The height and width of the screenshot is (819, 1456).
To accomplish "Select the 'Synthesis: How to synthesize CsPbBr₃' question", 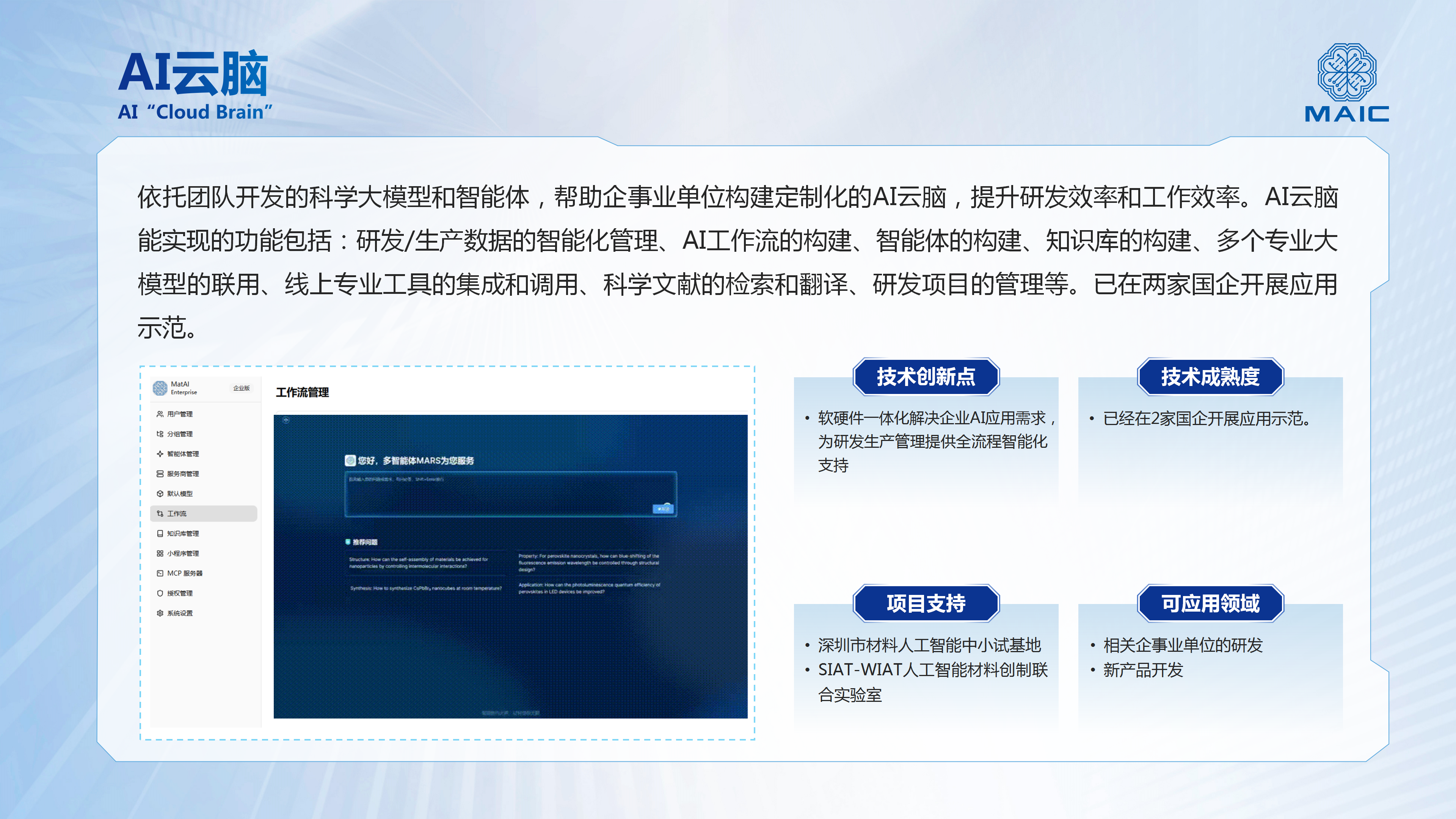I will (425, 588).
